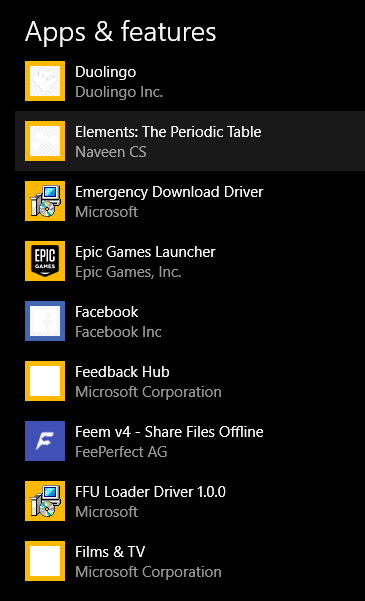Image resolution: width=365 pixels, height=601 pixels.
Task: Click the FFU Loader Driver installer icon
Action: pyautogui.click(x=45, y=501)
